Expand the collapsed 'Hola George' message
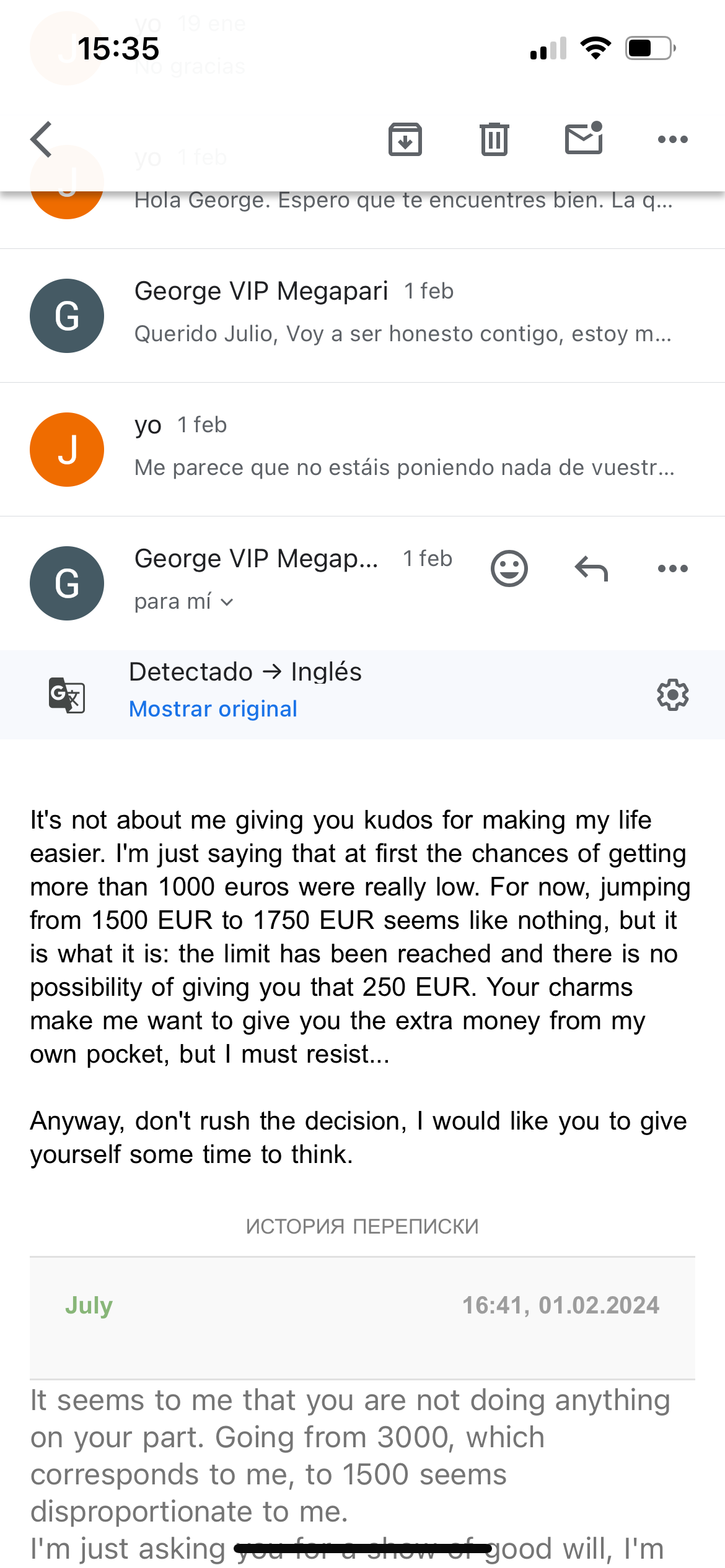 pos(403,201)
